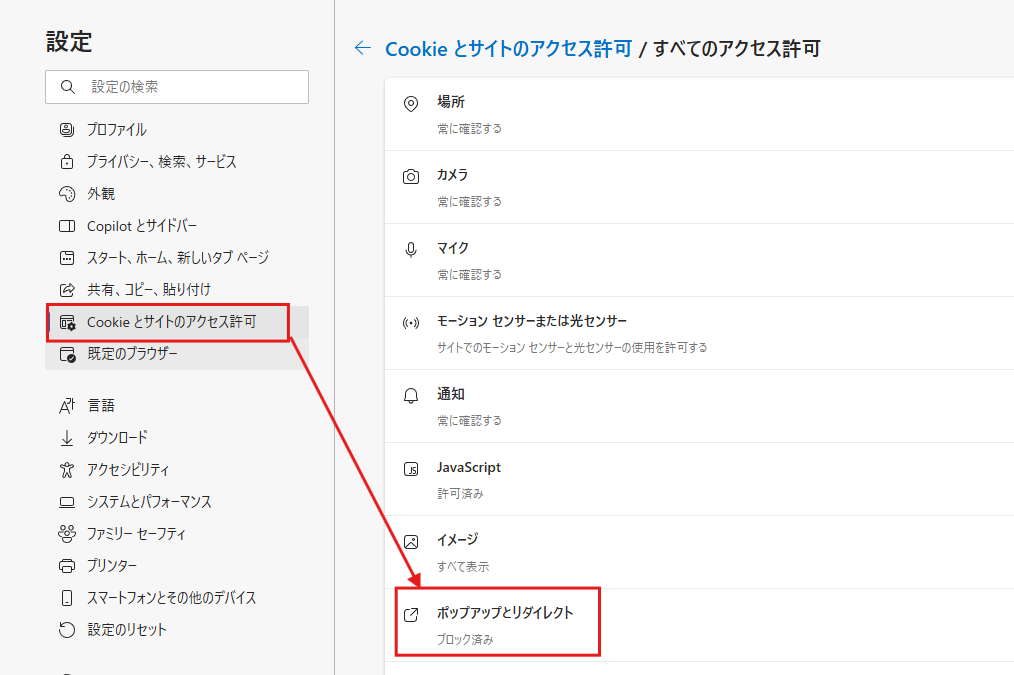Click the microphone icon for マイク
Image resolution: width=1014 pixels, height=675 pixels.
pos(411,250)
